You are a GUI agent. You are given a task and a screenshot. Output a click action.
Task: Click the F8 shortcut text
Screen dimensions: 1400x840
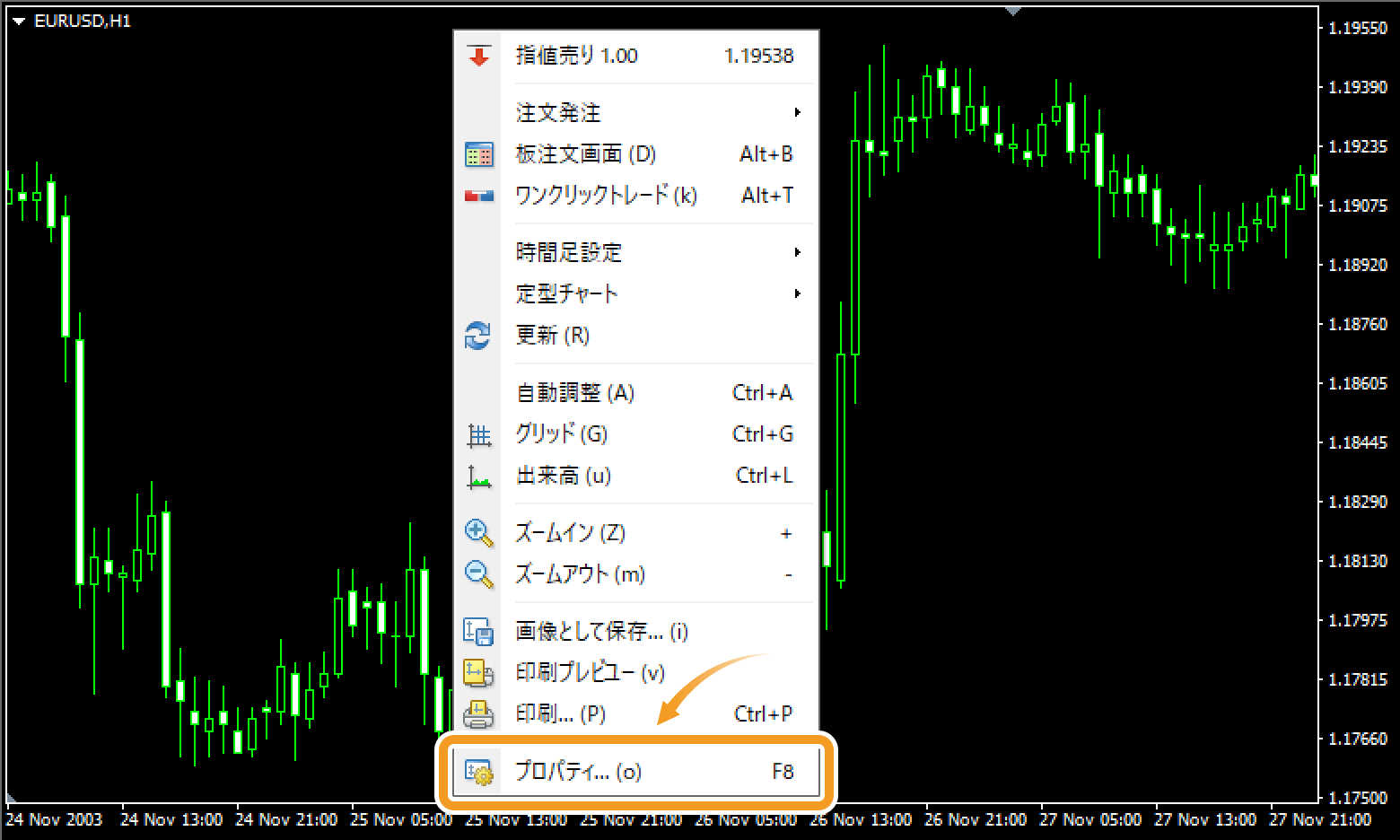[783, 772]
